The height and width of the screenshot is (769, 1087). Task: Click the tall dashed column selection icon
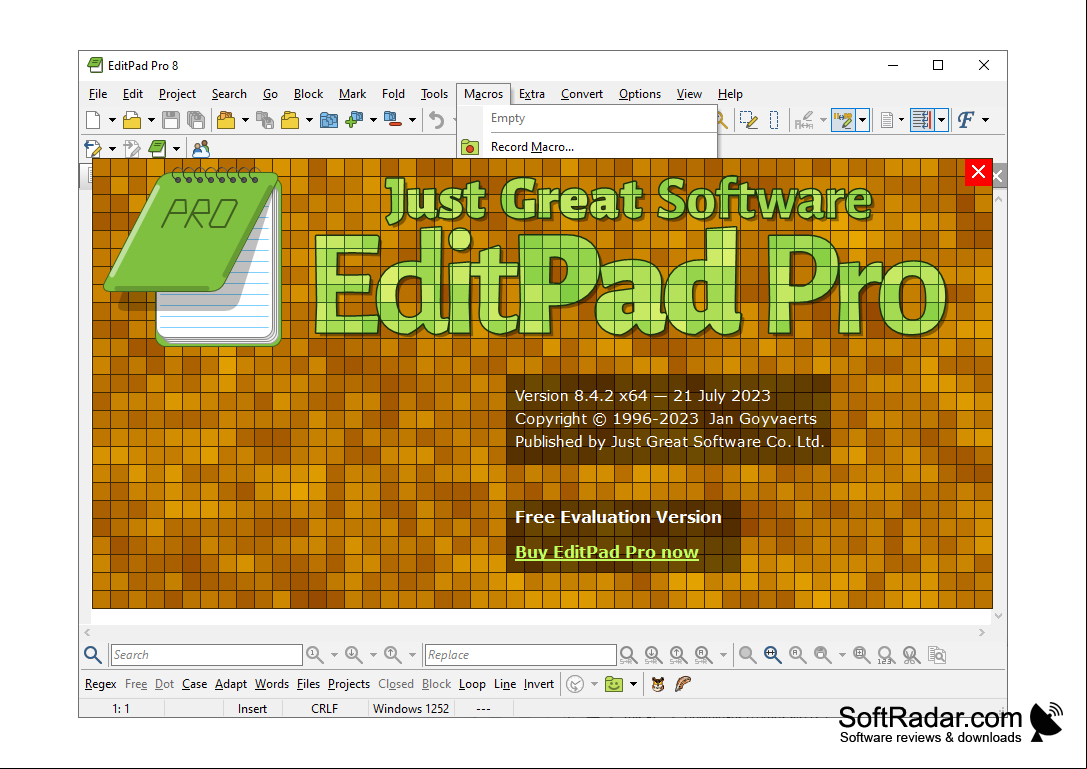click(774, 120)
